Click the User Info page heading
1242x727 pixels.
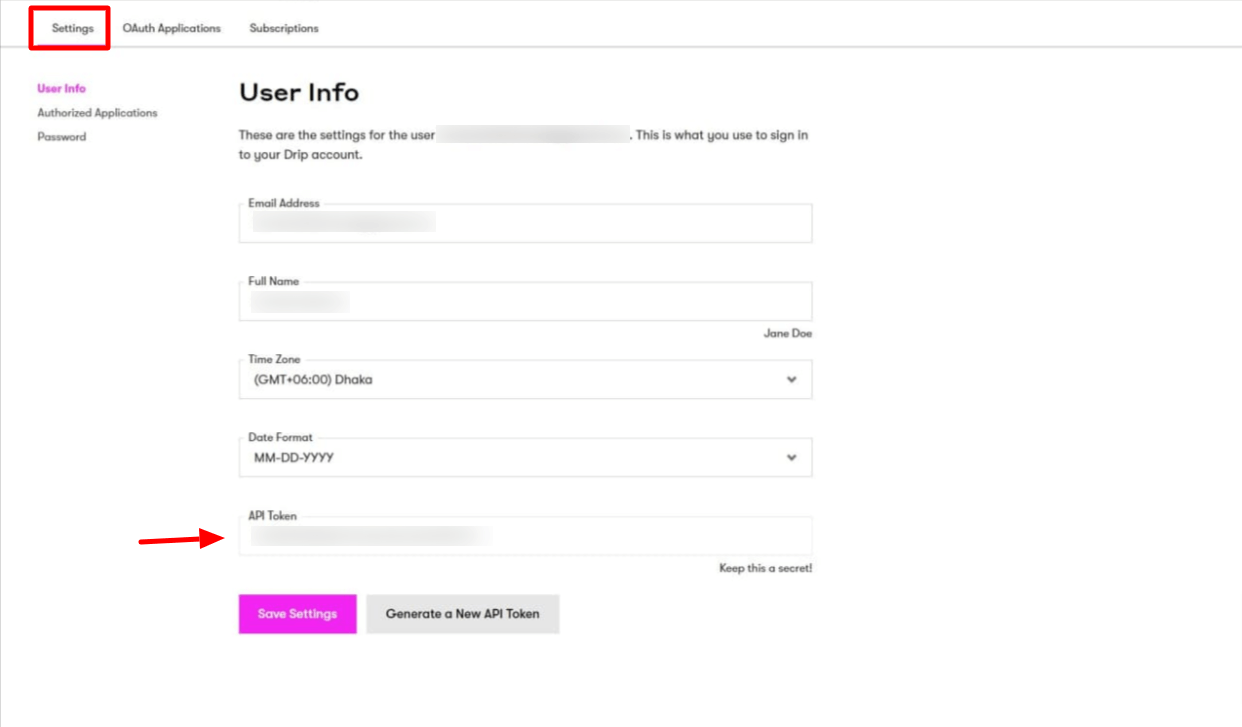tap(298, 92)
